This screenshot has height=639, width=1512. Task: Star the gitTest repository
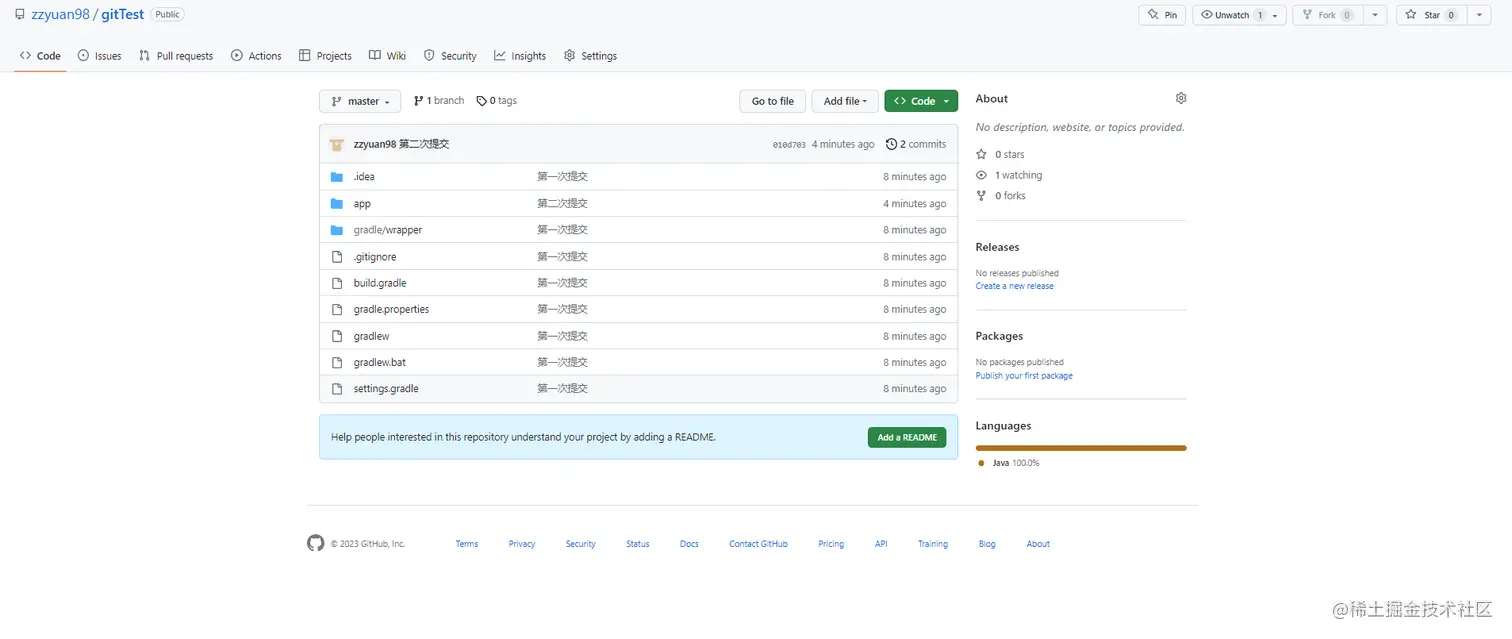1432,15
